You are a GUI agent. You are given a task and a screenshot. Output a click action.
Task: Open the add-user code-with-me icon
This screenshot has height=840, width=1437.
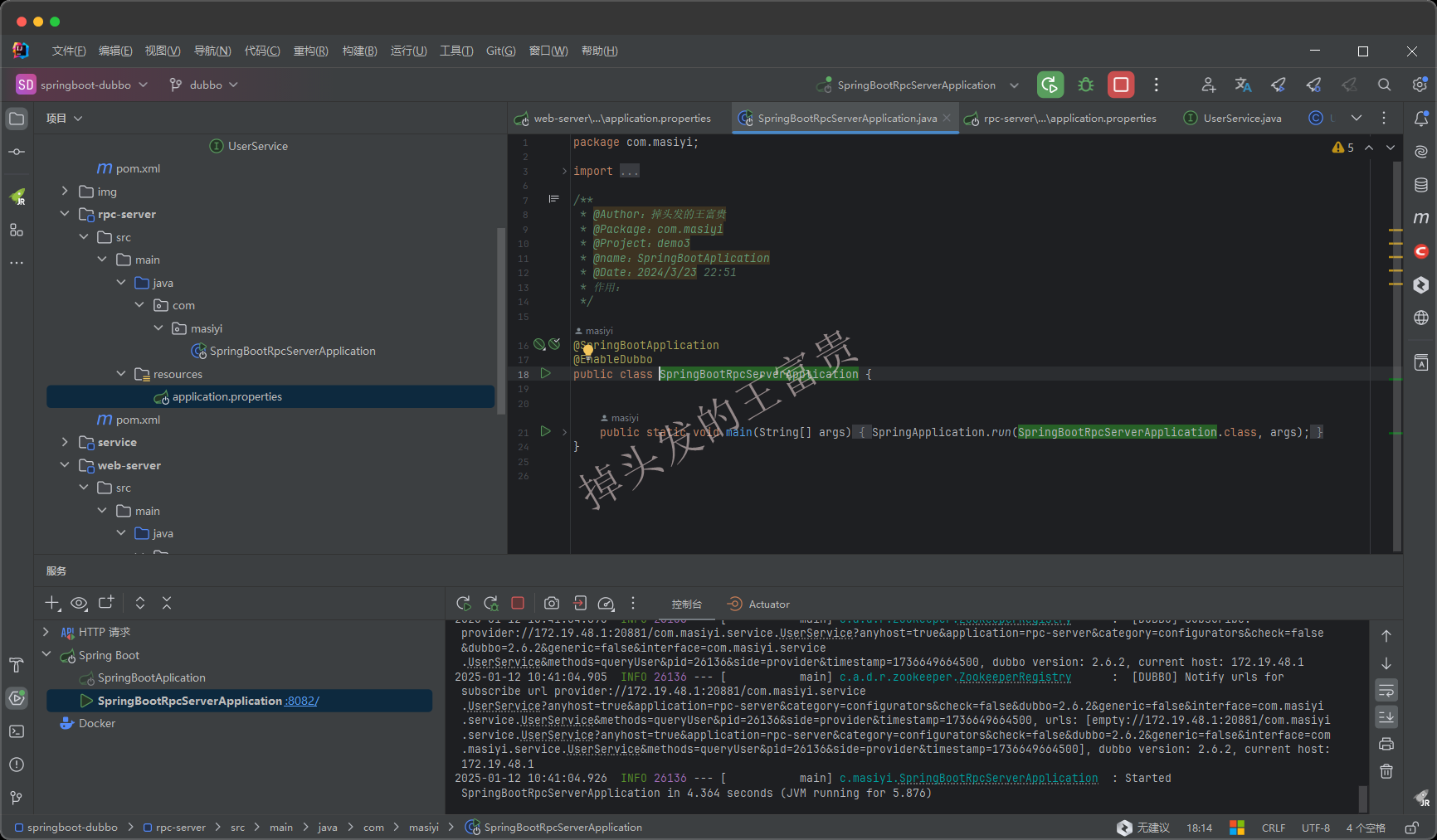1208,85
